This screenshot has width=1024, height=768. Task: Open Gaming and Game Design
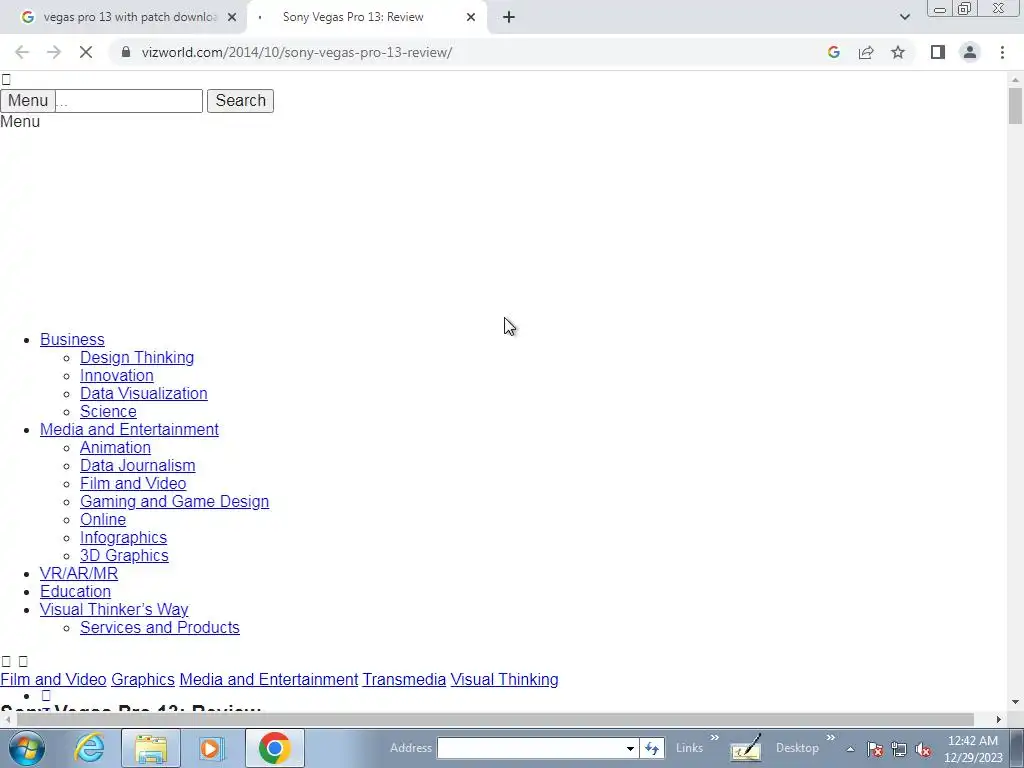click(174, 501)
